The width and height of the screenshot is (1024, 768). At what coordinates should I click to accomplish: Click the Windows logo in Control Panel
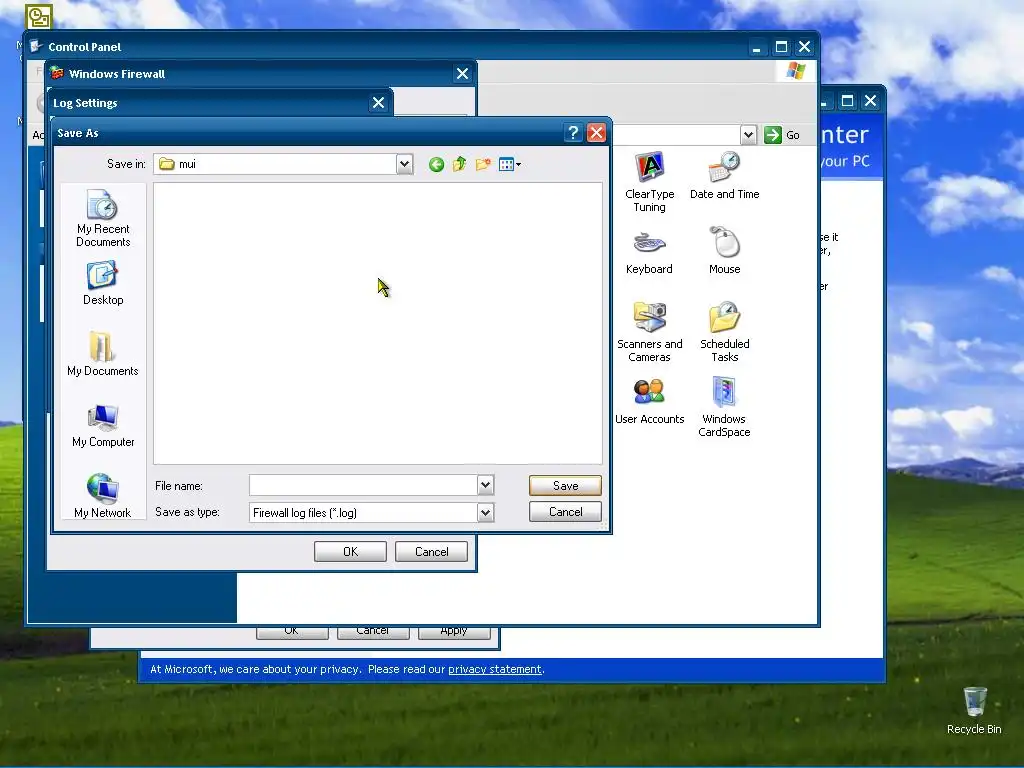pyautogui.click(x=795, y=71)
